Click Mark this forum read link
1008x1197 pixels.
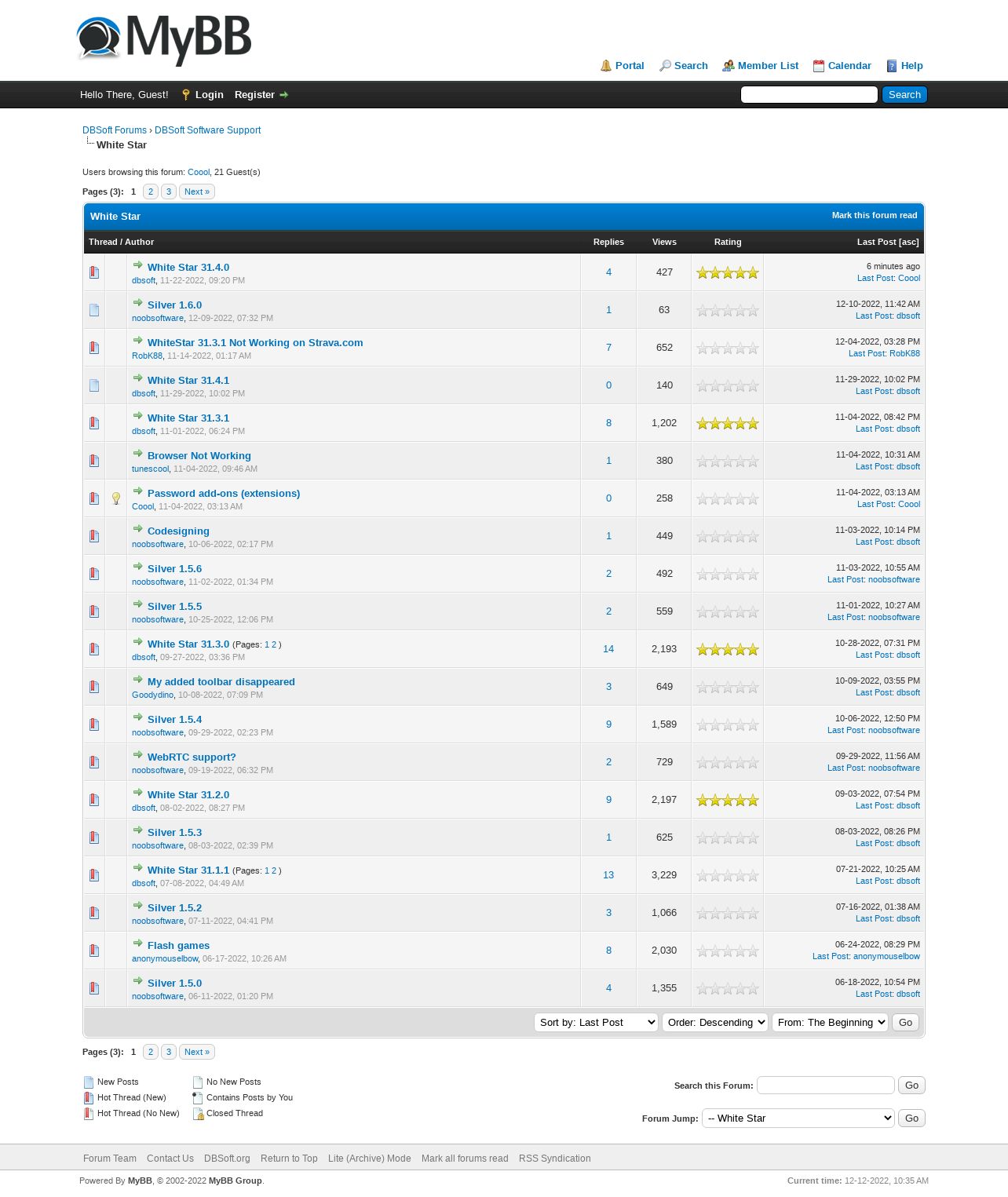(x=875, y=215)
